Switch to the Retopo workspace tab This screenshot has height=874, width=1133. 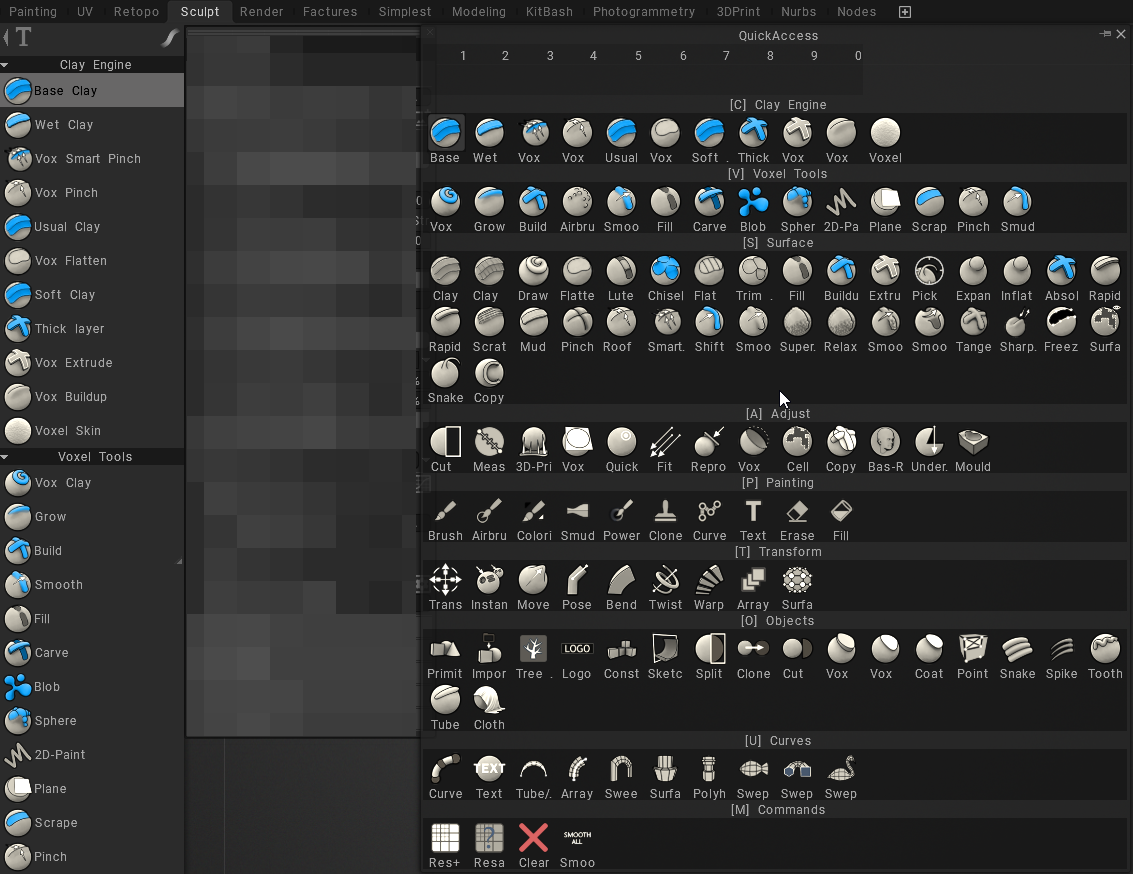pyautogui.click(x=136, y=12)
